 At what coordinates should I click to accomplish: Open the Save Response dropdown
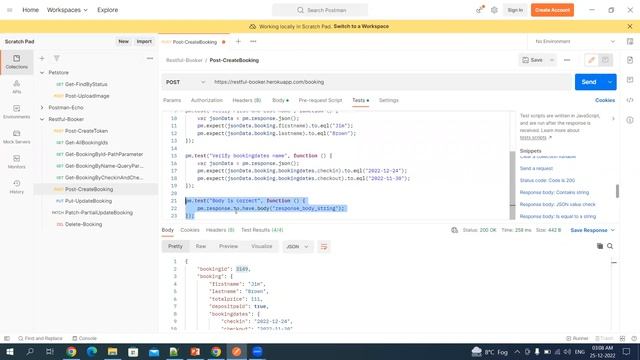tap(592, 230)
